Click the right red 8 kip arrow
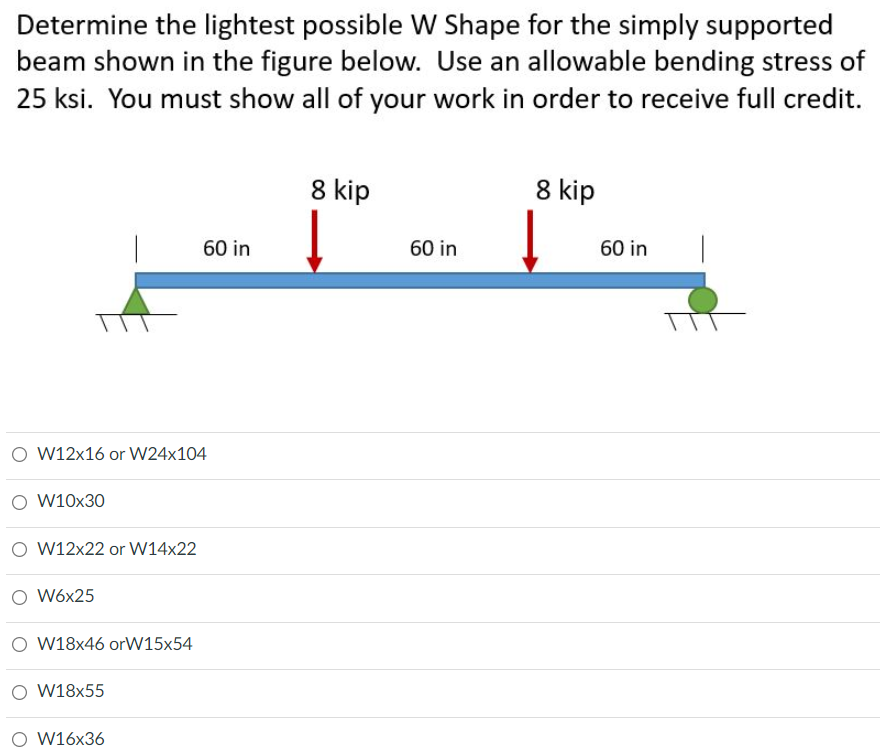 point(530,241)
